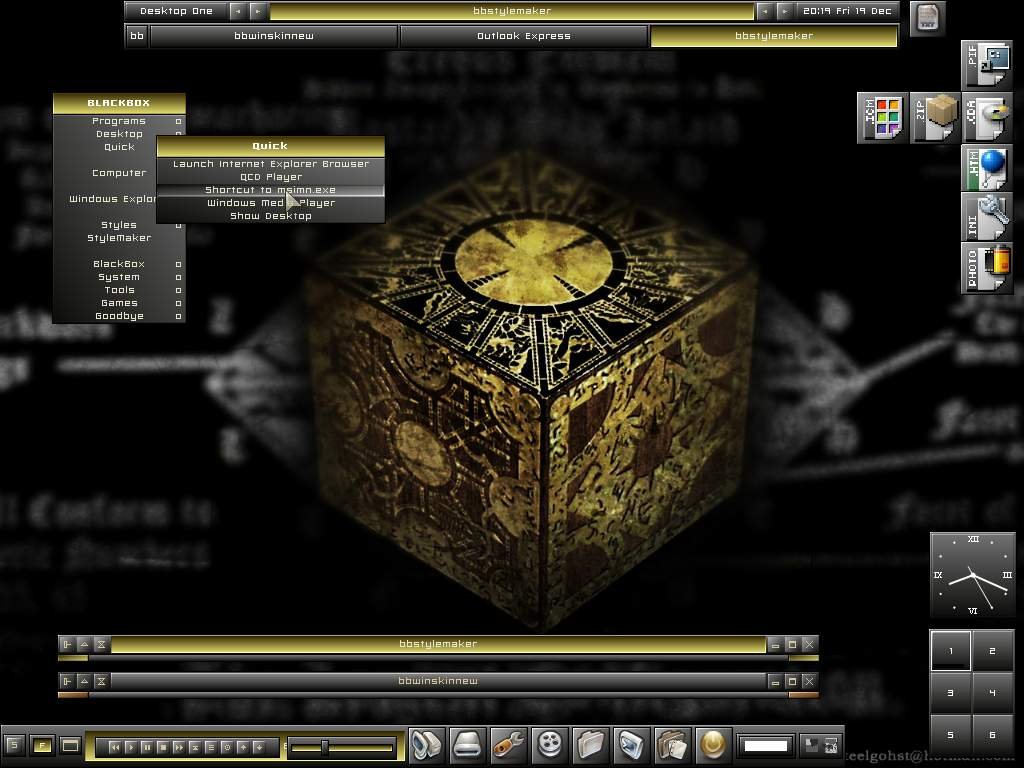
Task: Expand the Tools submenu
Action: coord(119,290)
